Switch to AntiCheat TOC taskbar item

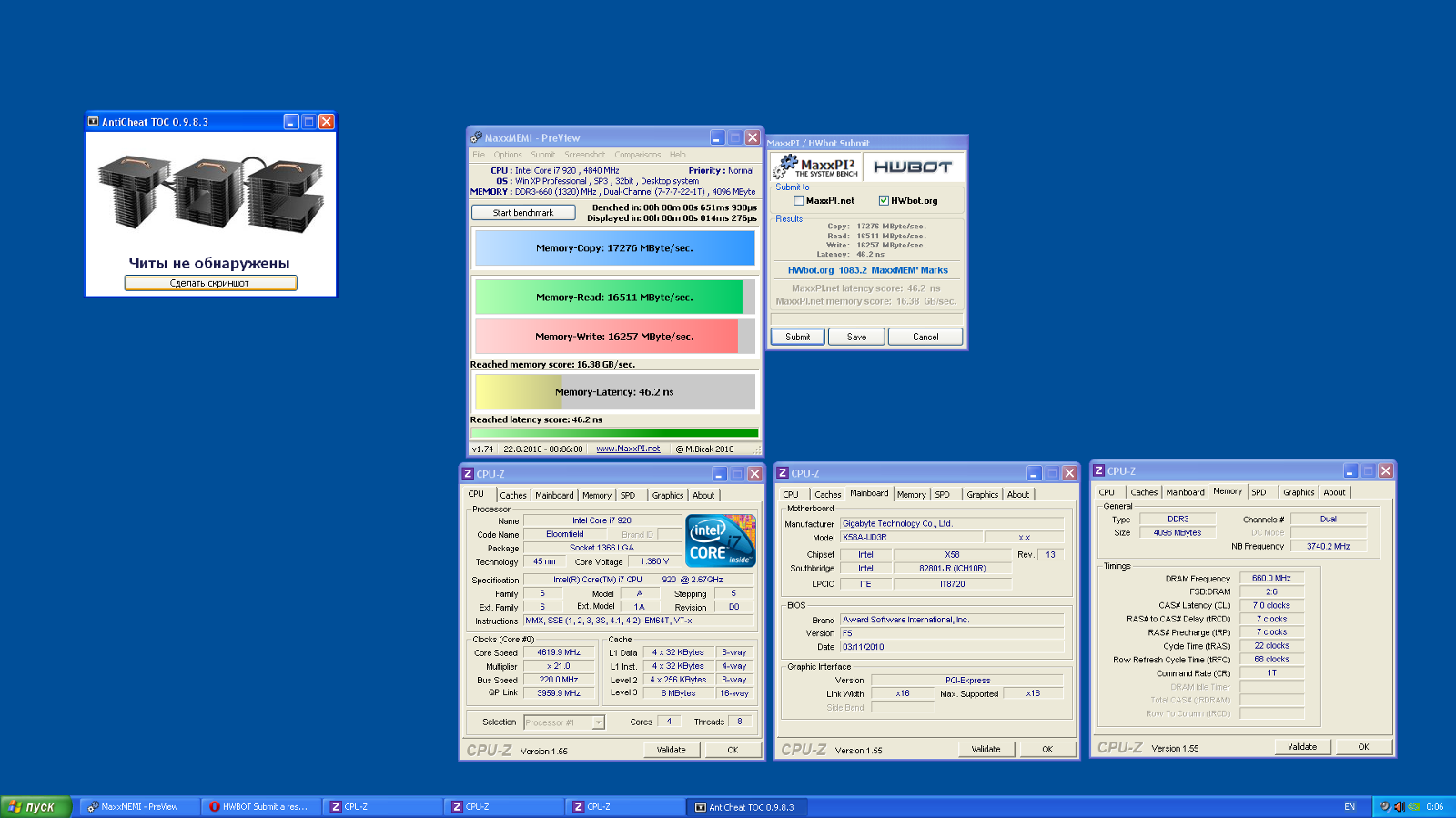pyautogui.click(x=746, y=806)
